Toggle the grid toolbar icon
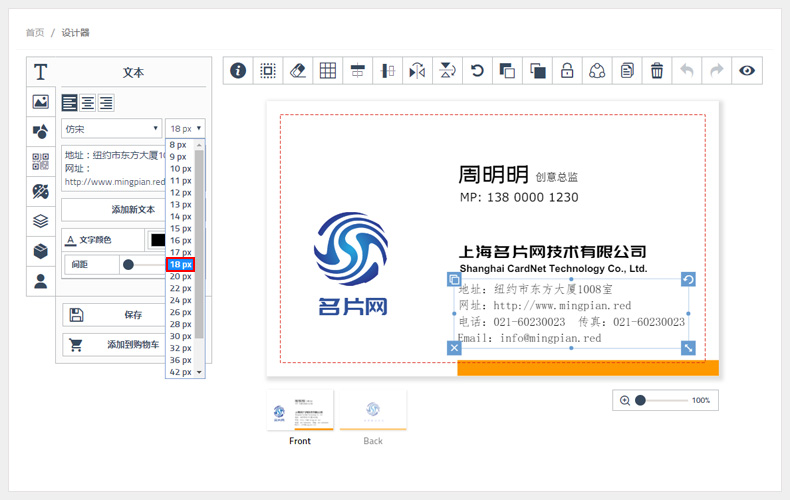Screen dimensions: 790x500 tap(327, 71)
